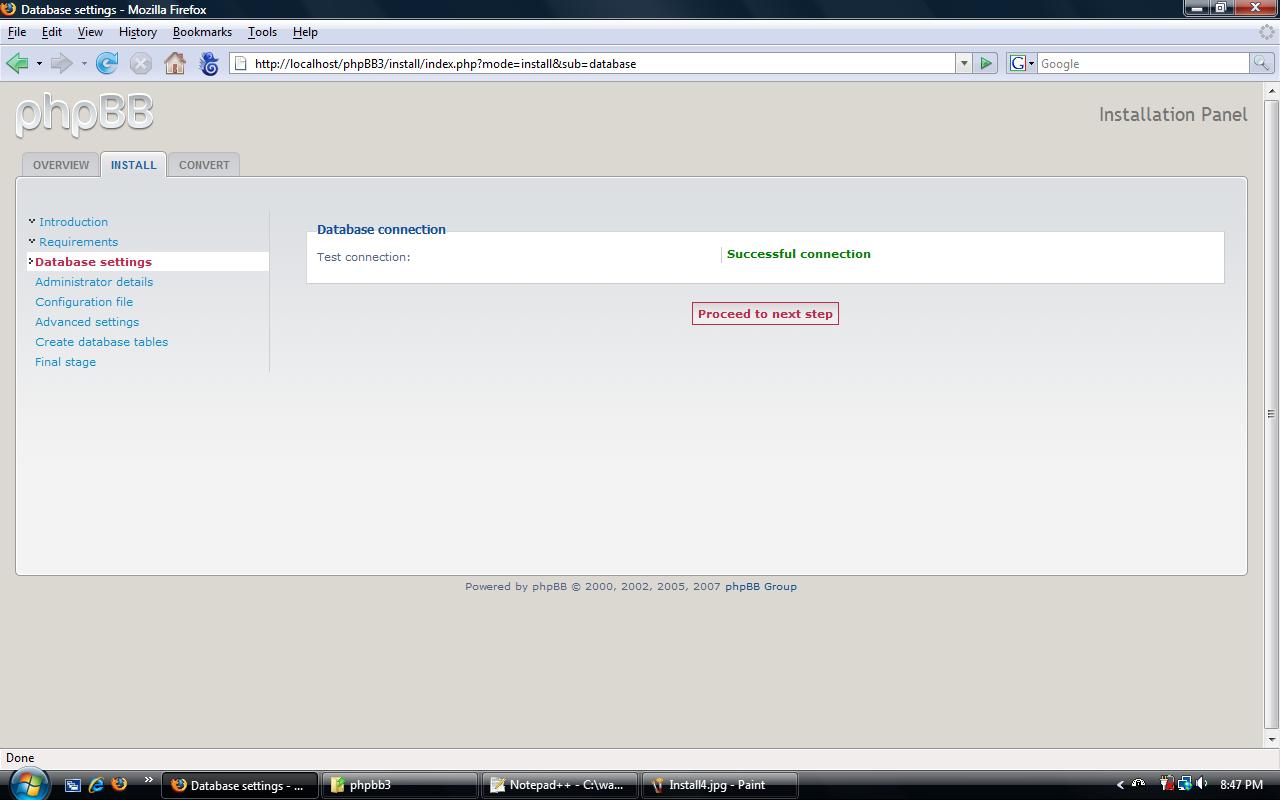Click the Windows Start orb
The width and height of the screenshot is (1280, 800).
pyautogui.click(x=28, y=784)
